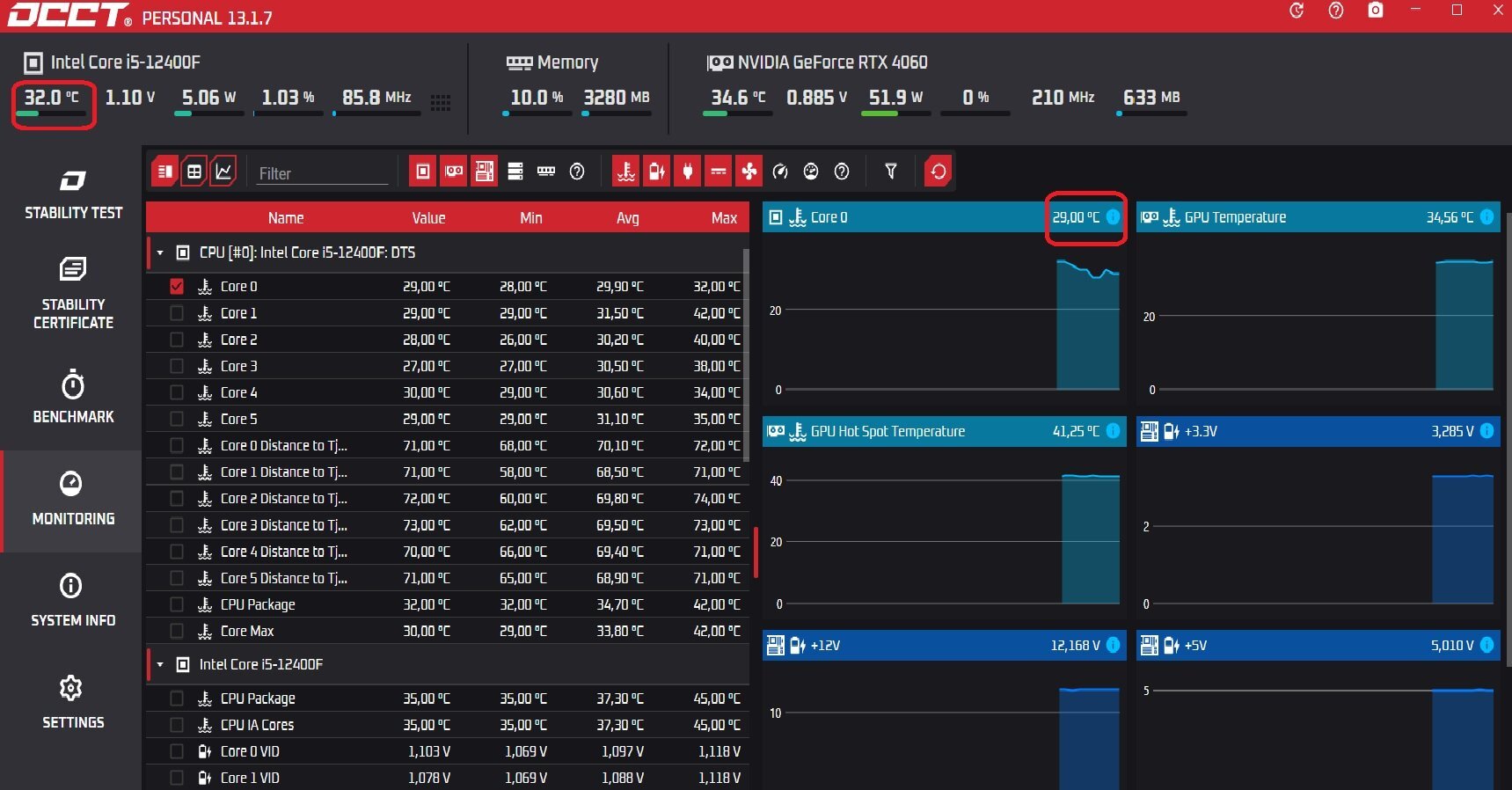
Task: Select the Core 0 Distance to Tj row
Action: point(447,445)
